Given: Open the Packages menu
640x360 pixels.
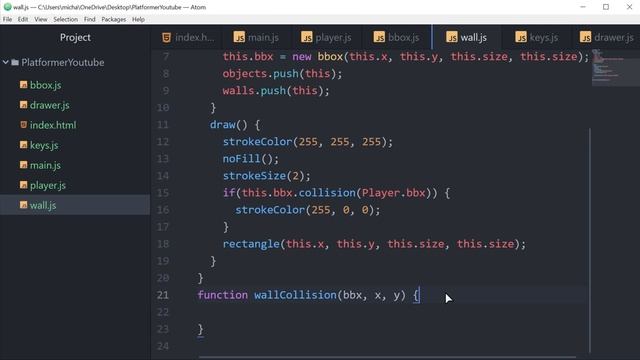Looking at the screenshot, I should coord(113,19).
